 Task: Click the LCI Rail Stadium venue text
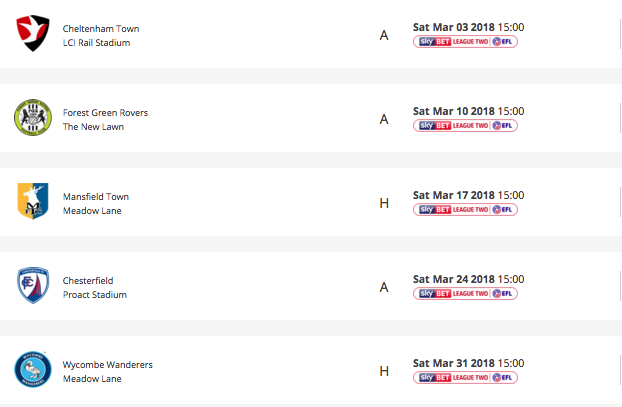pyautogui.click(x=96, y=43)
